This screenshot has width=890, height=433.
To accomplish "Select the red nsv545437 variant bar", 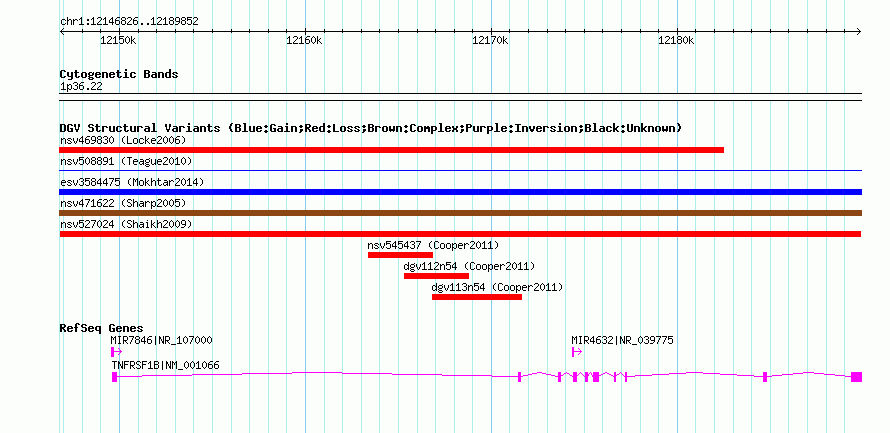I will (x=400, y=255).
